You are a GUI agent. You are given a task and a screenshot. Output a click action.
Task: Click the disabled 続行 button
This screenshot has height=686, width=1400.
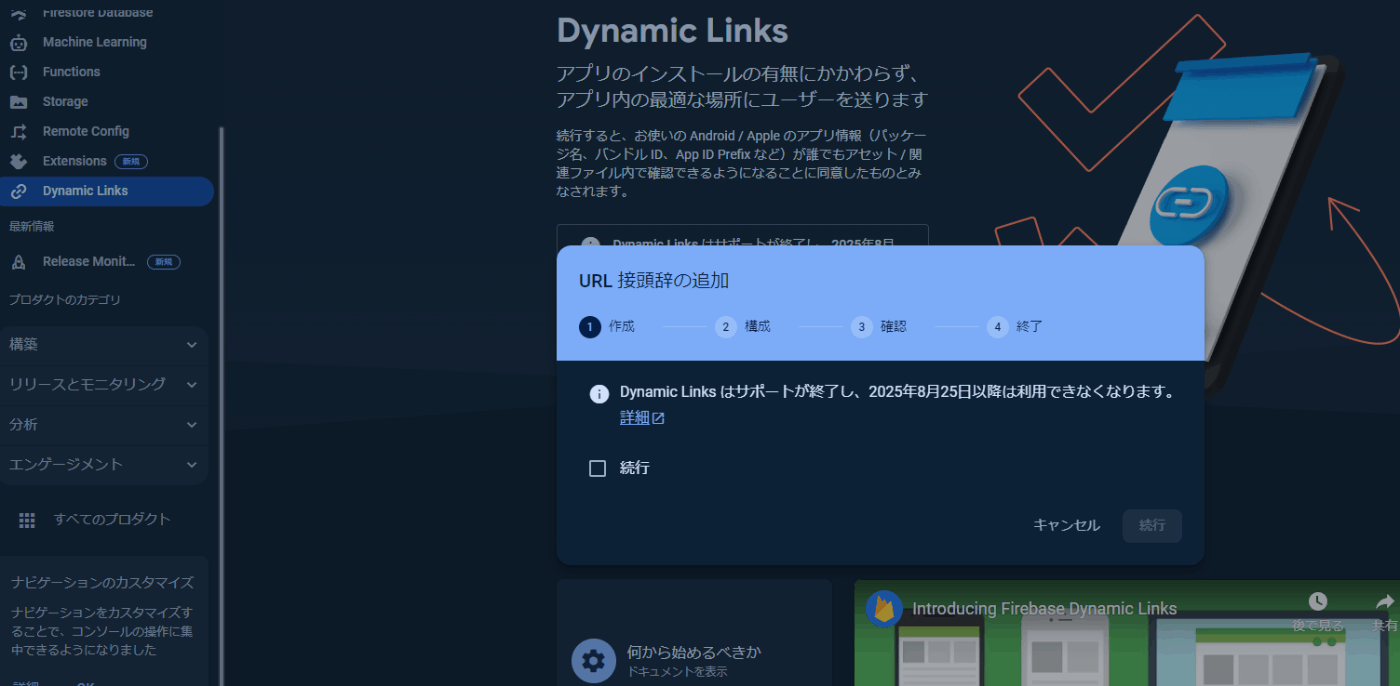[1152, 525]
